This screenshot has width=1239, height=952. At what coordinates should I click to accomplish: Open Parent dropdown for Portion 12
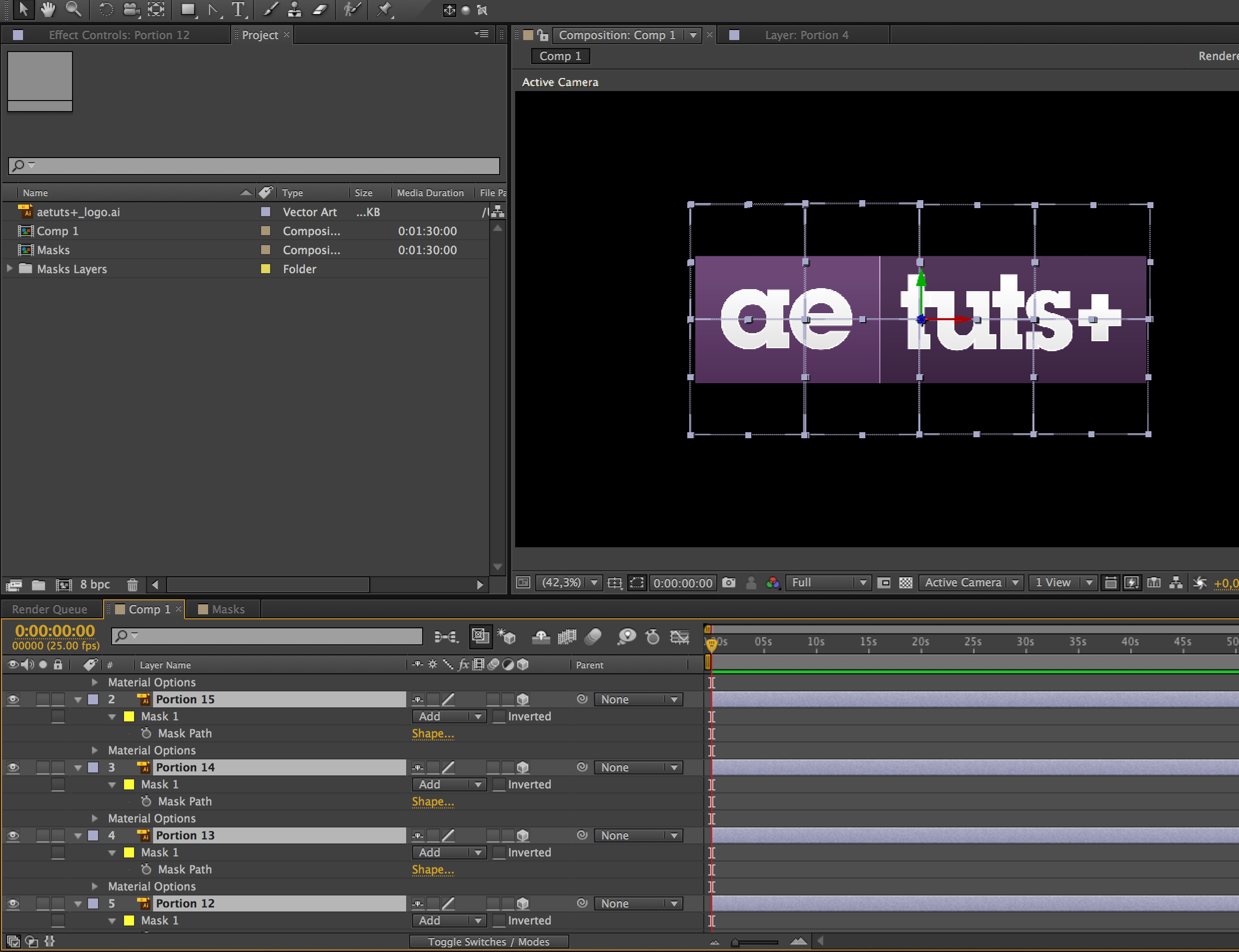coord(638,903)
